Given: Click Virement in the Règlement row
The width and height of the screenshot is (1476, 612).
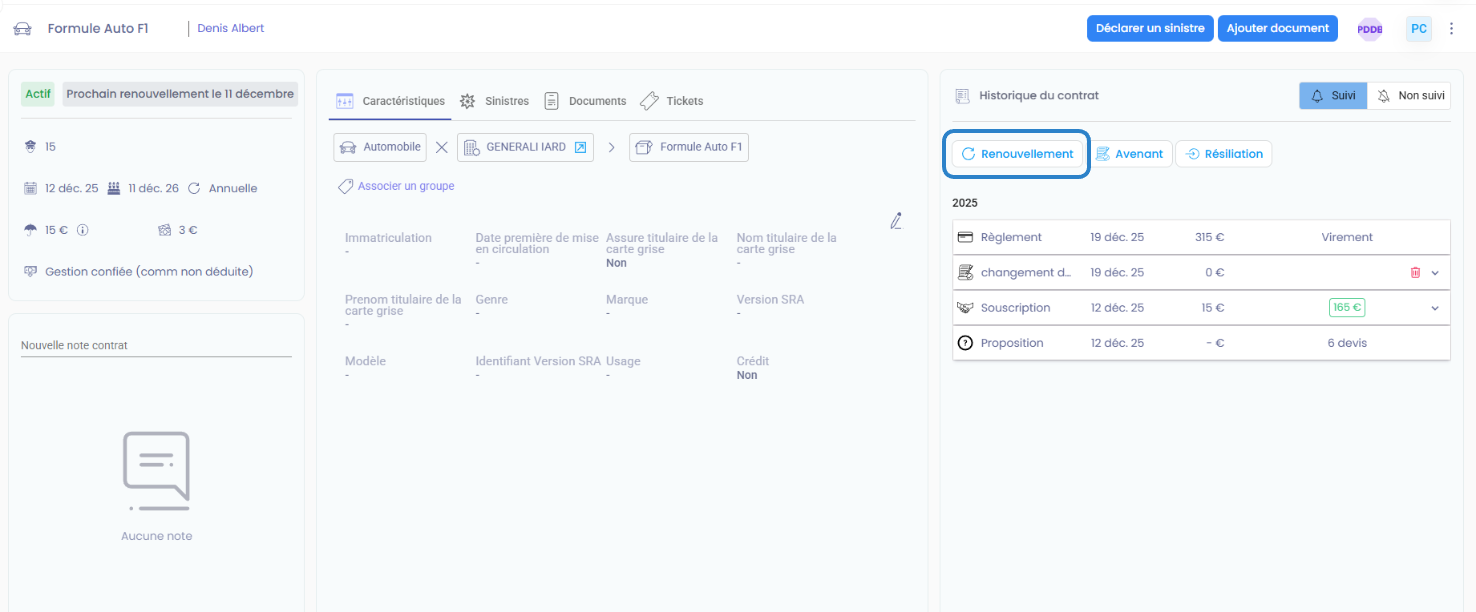Looking at the screenshot, I should click(x=1347, y=238).
